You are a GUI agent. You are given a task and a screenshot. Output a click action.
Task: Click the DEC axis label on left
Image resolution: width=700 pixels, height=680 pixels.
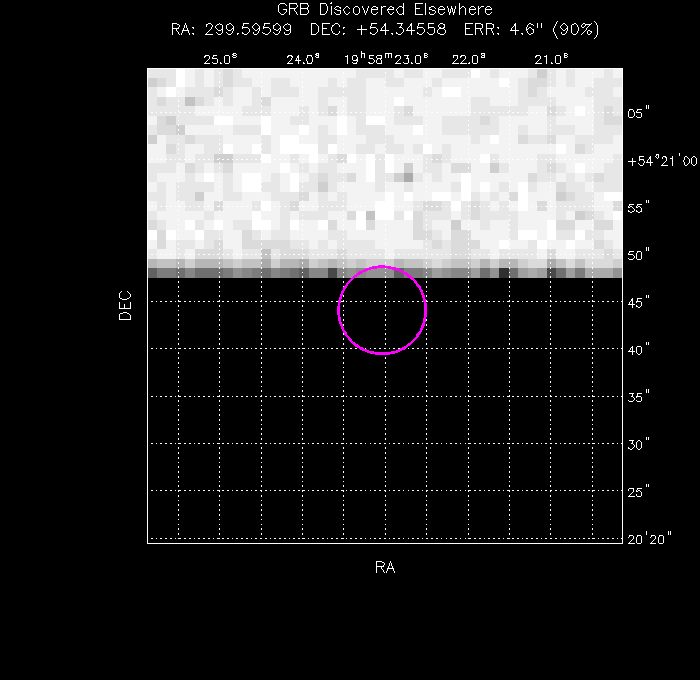125,305
